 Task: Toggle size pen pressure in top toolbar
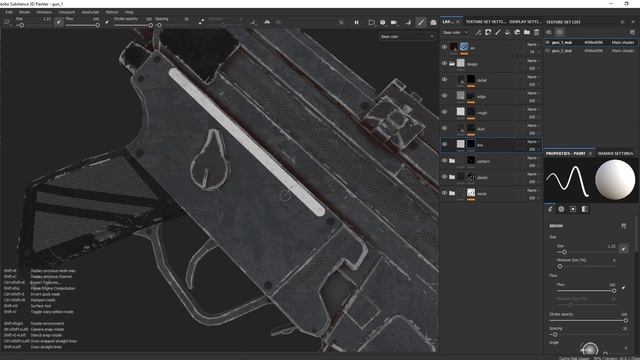point(59,22)
